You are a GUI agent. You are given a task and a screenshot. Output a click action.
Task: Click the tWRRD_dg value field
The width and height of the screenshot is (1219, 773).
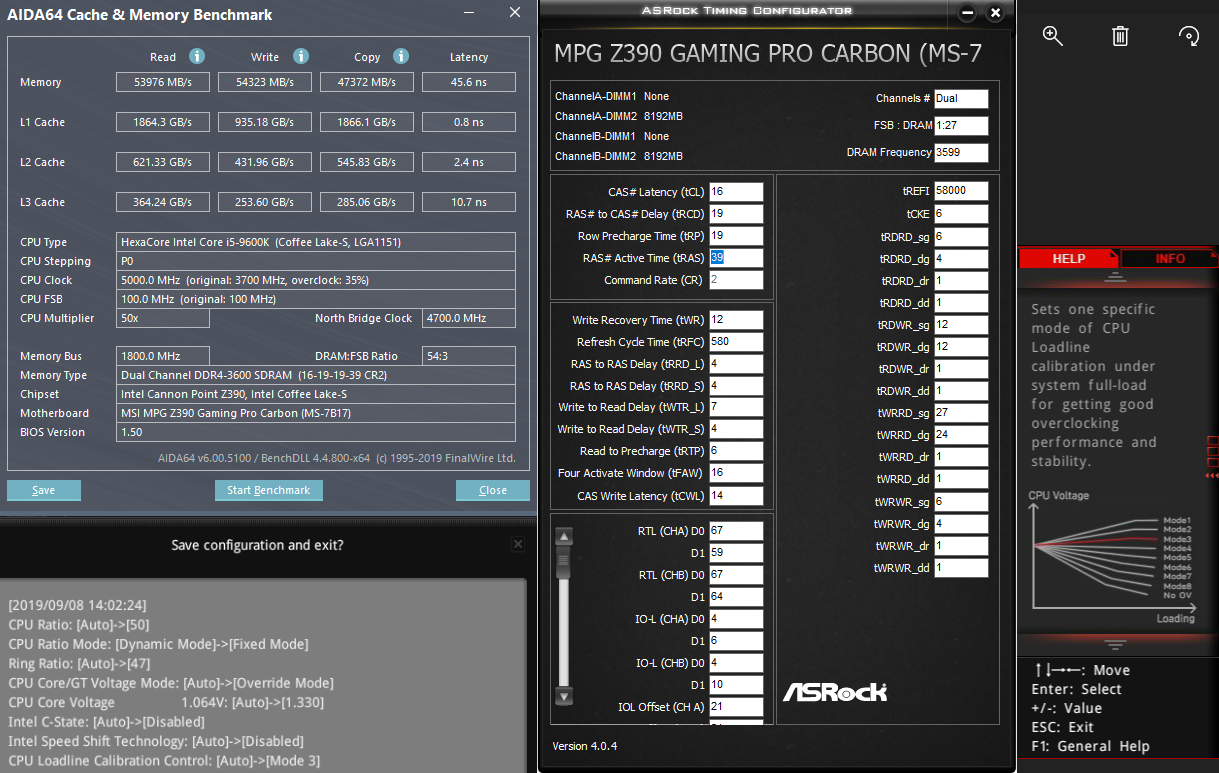[x=961, y=435]
